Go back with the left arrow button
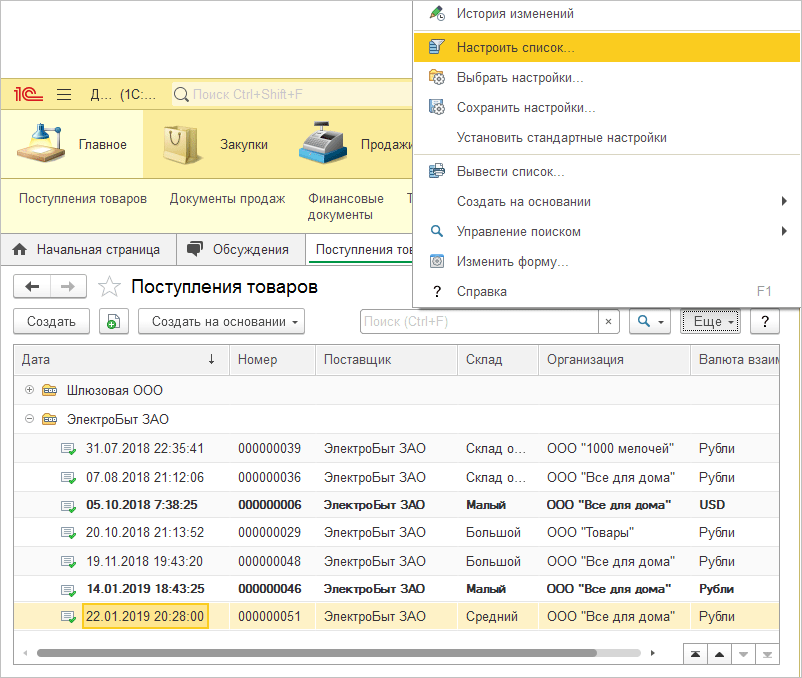Viewport: 802px width, 678px height. (x=32, y=286)
